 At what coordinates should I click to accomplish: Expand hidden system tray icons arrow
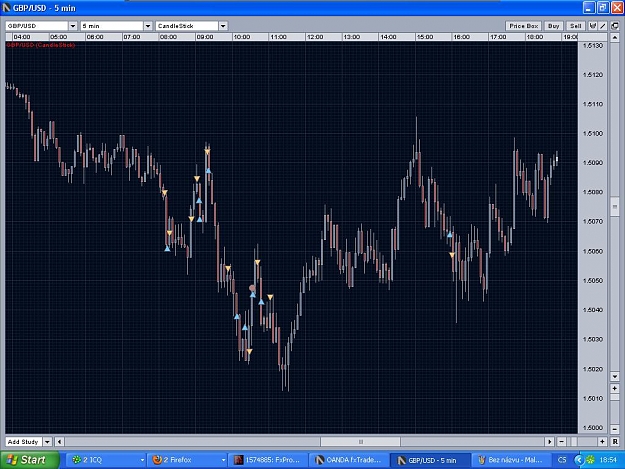click(579, 460)
